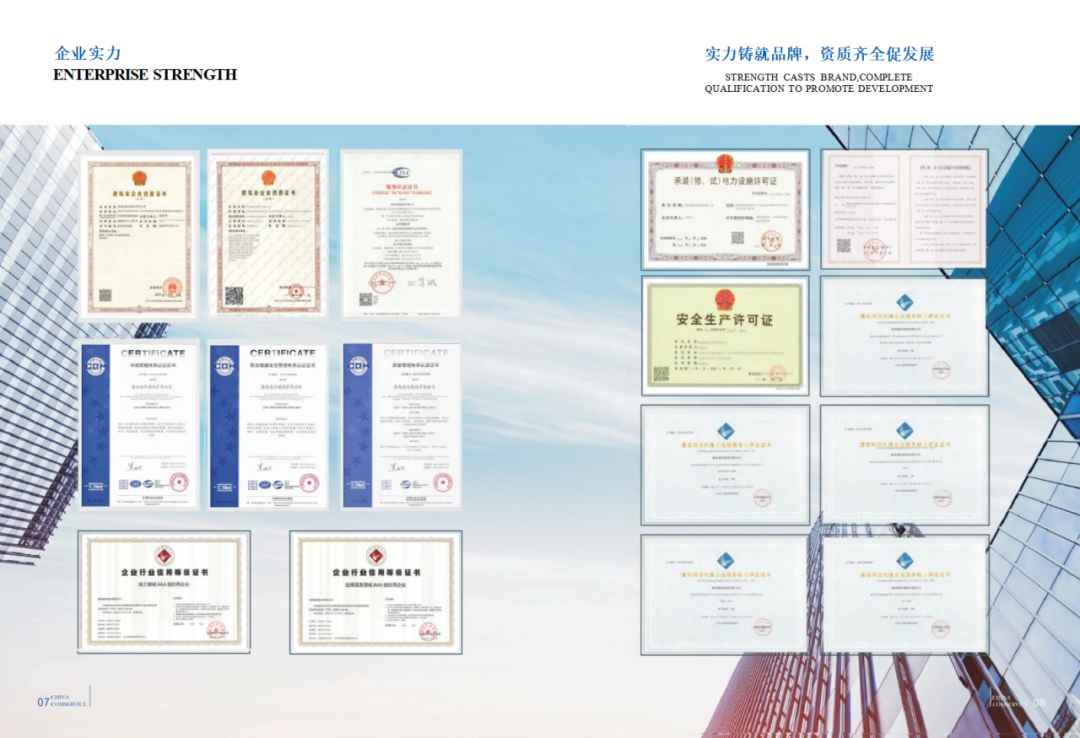The height and width of the screenshot is (738, 1080).
Task: Open the two-page open booklet license
Action: click(904, 209)
